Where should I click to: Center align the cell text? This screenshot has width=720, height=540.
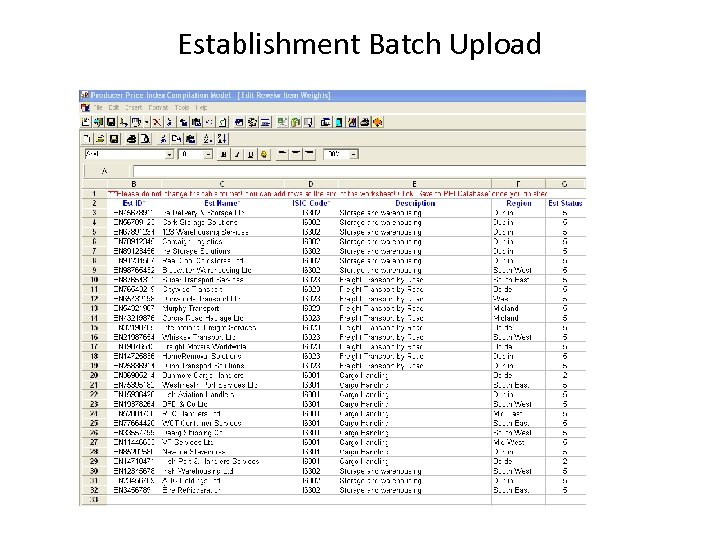296,154
